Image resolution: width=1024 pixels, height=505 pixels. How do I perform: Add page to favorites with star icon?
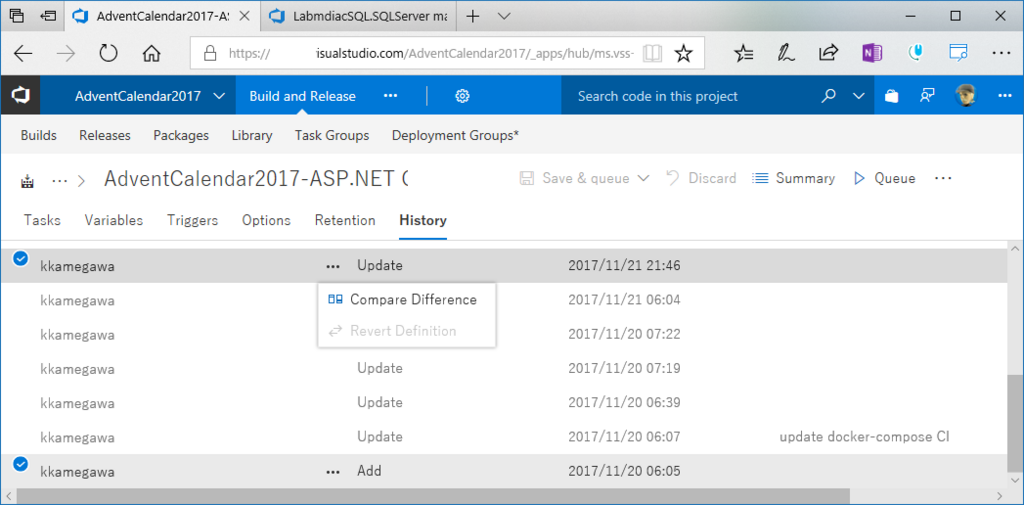coord(683,54)
